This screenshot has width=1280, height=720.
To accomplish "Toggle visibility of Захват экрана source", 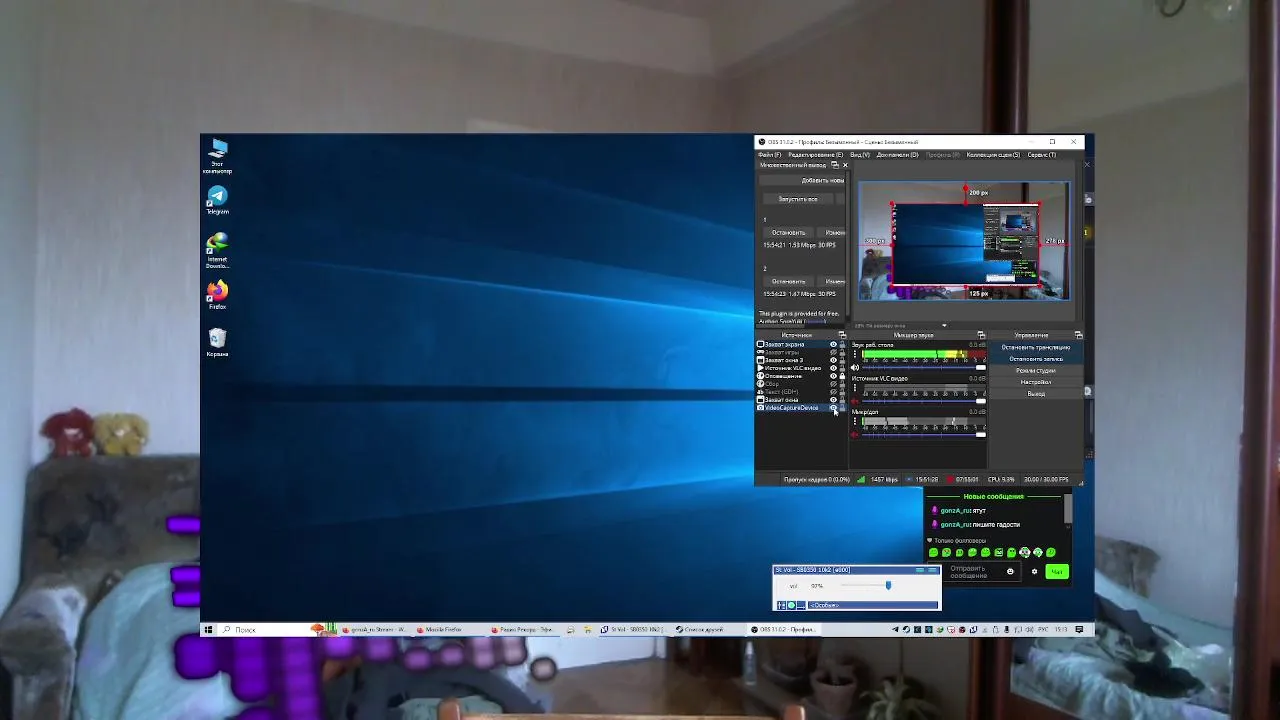I will pyautogui.click(x=833, y=345).
